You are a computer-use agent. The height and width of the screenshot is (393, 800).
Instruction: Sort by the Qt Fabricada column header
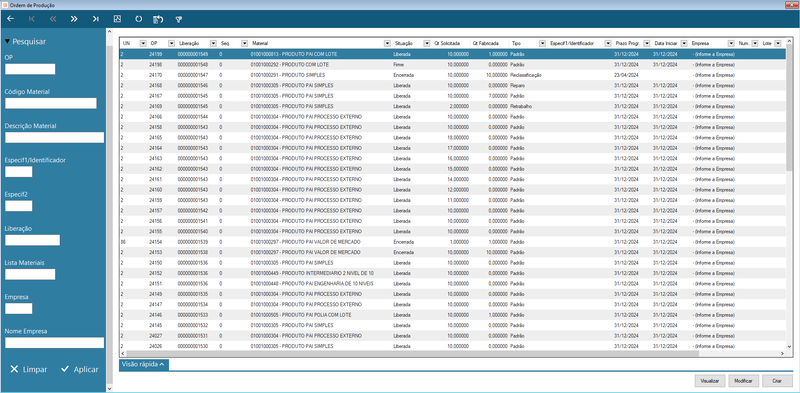point(485,43)
